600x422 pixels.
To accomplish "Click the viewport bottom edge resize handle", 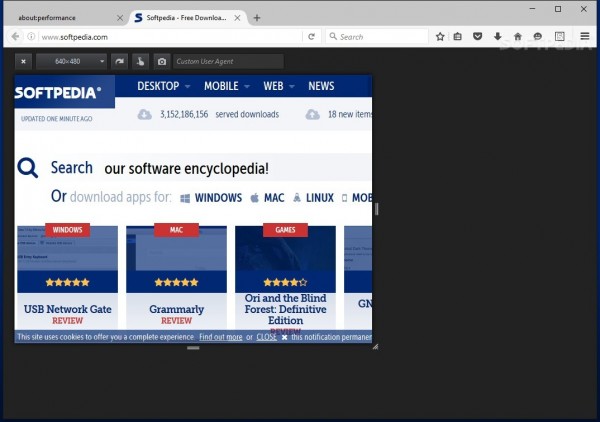I will [193, 348].
